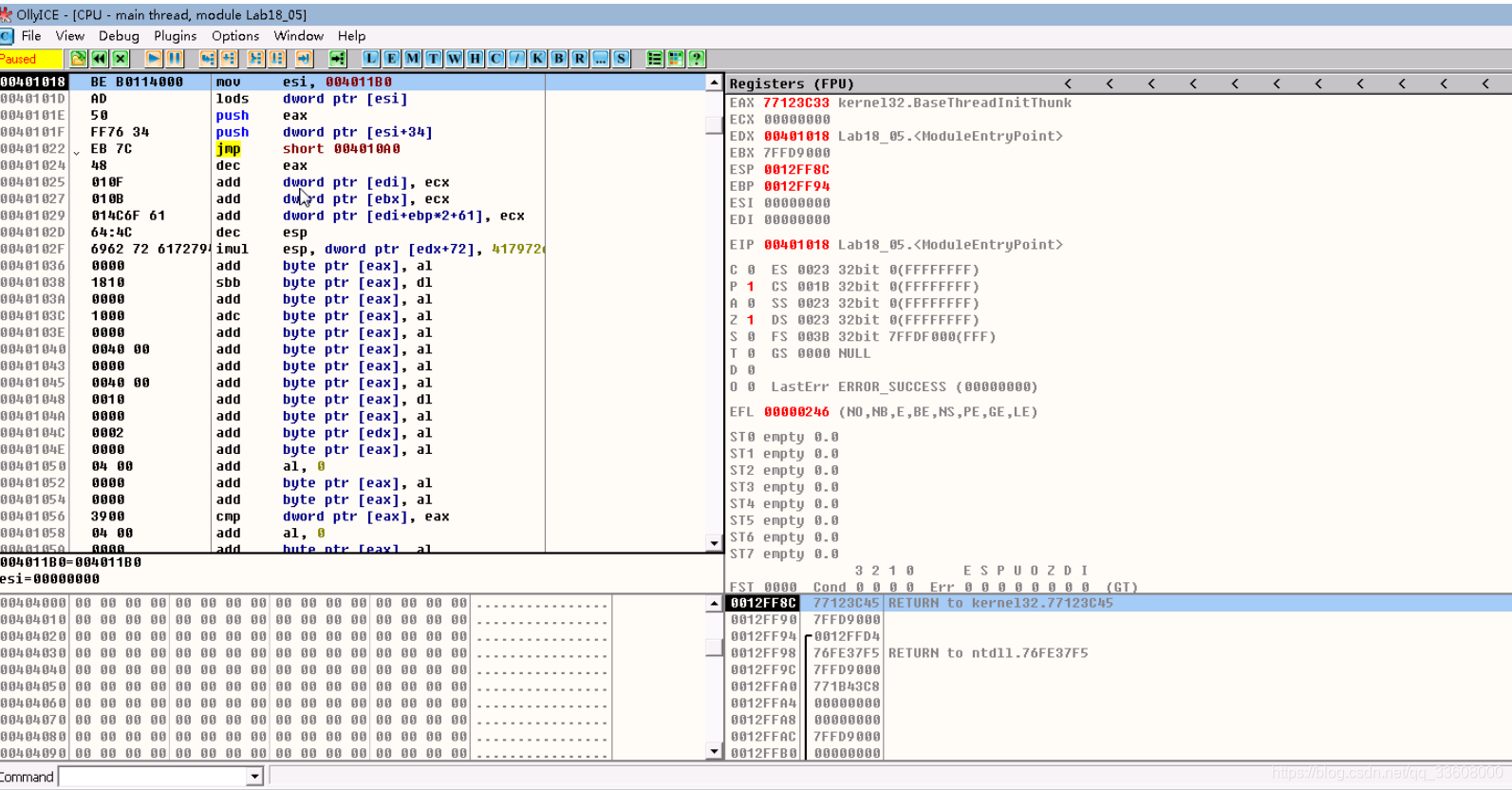Open the Command box dropdown arrow
Screen dimensions: 1512x790
[254, 777]
